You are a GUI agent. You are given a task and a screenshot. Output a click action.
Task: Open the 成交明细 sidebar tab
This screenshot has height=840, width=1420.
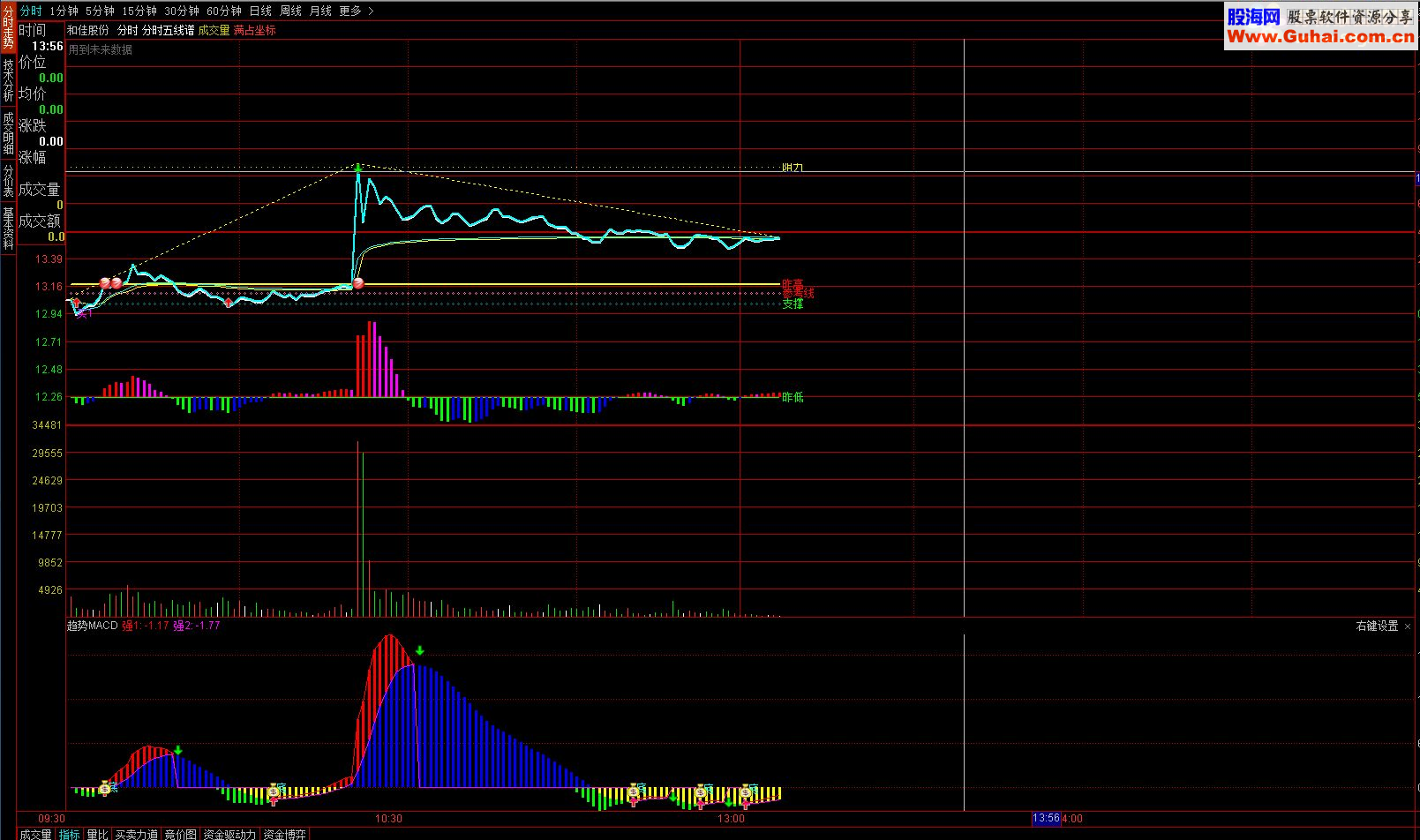(8, 132)
